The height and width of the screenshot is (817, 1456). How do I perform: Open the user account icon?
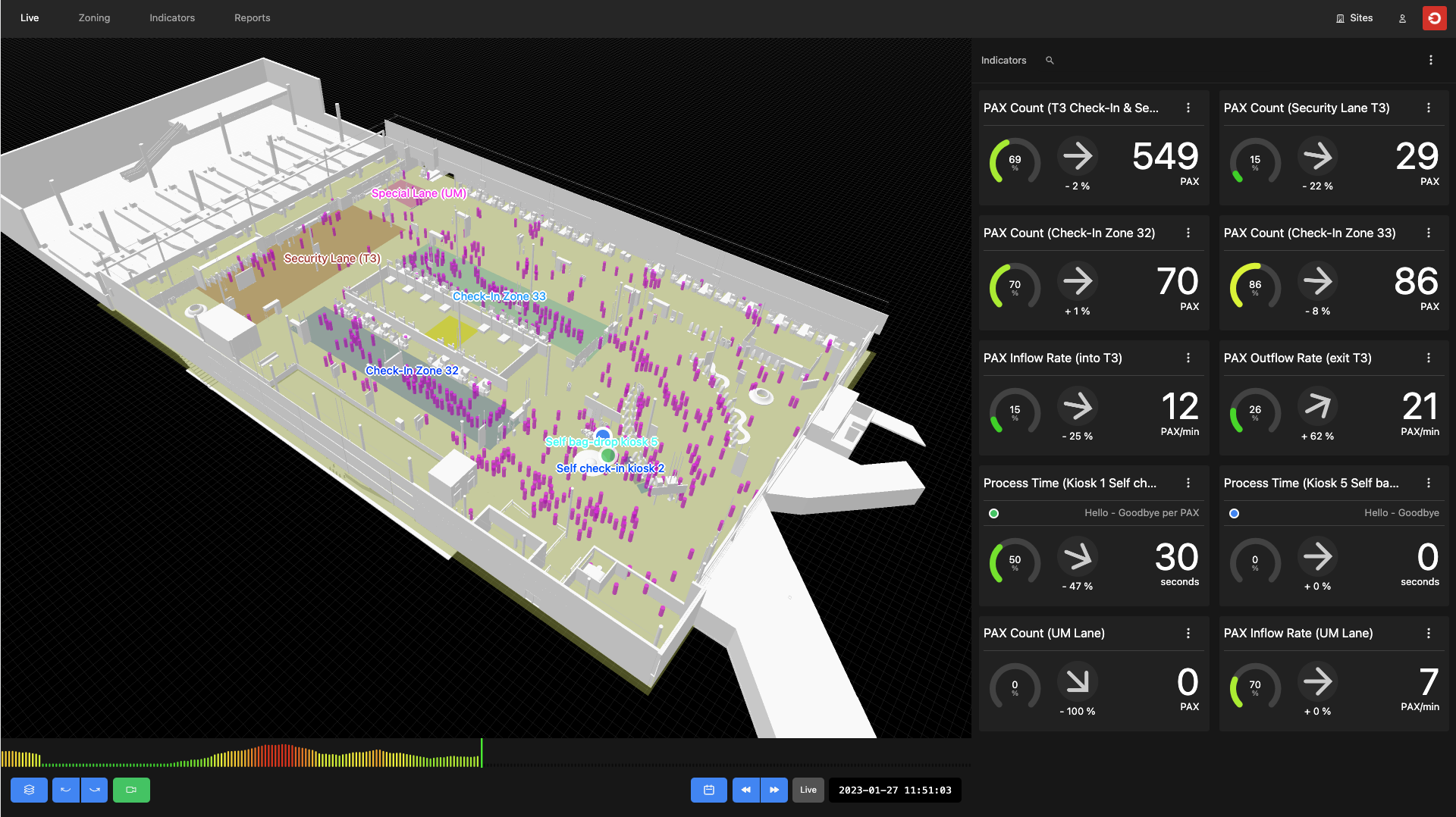click(x=1402, y=18)
